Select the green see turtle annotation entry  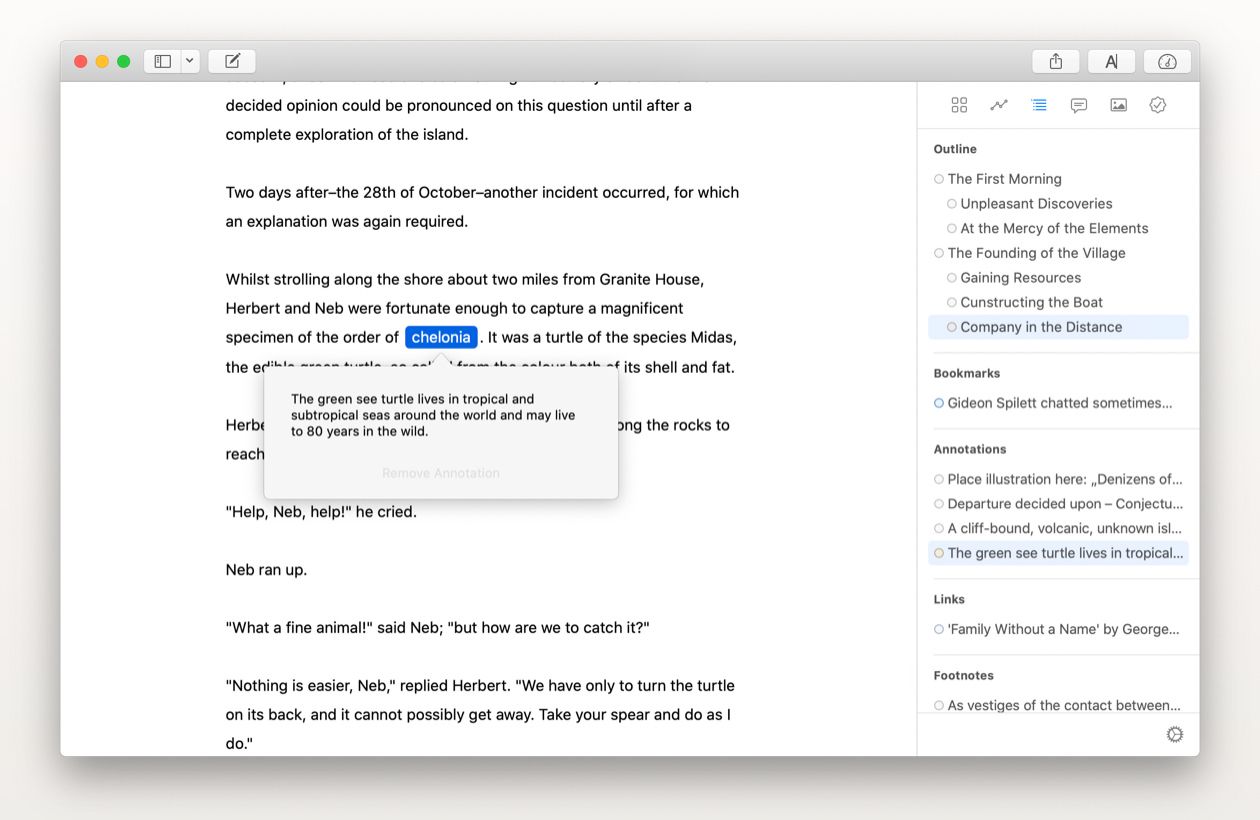[x=1058, y=553]
